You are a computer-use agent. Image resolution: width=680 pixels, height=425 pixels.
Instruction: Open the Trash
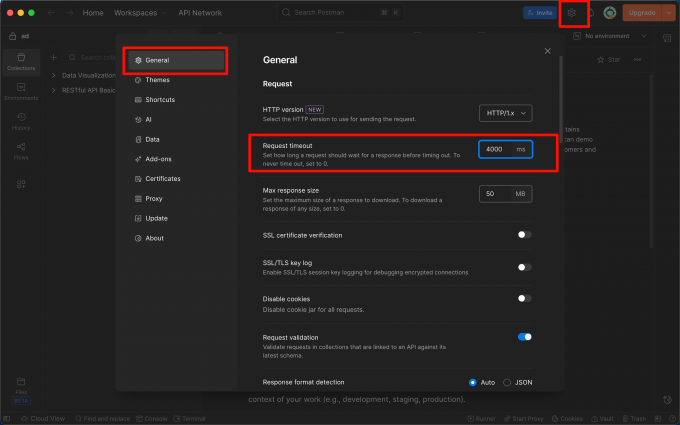click(x=634, y=418)
